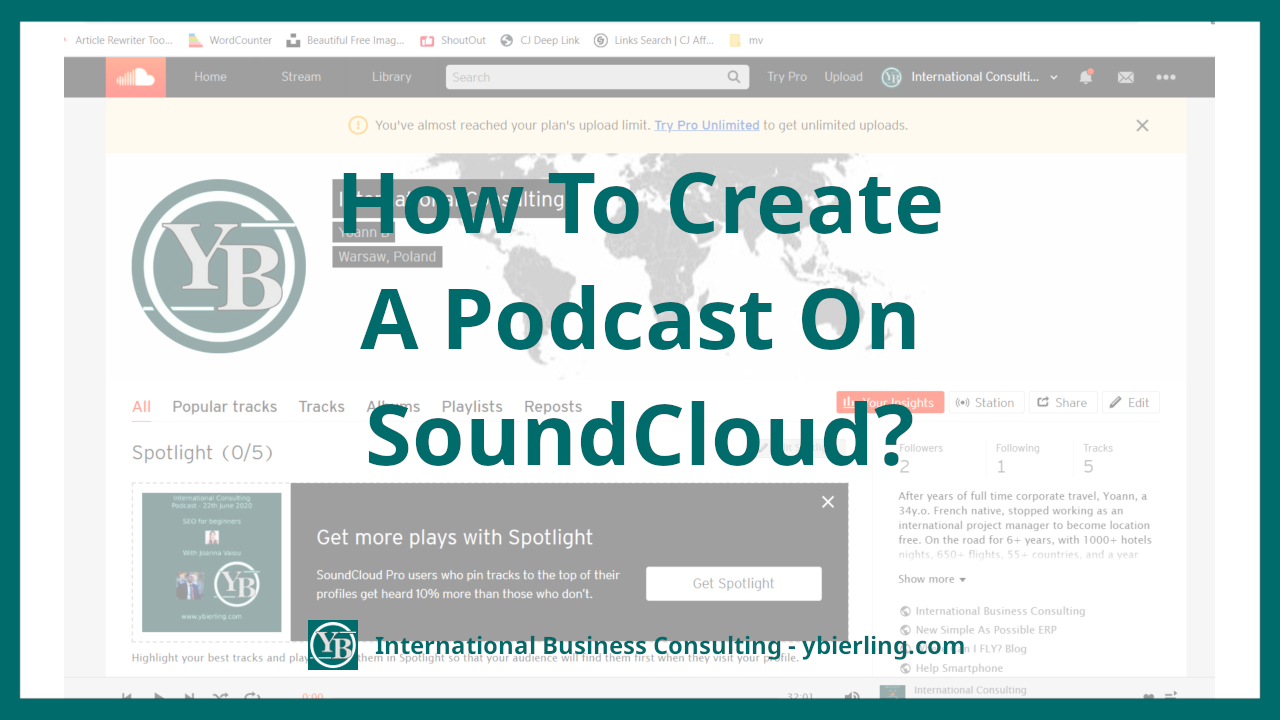The width and height of the screenshot is (1280, 720).
Task: Click the SoundCloud logo icon
Action: pyautogui.click(x=135, y=77)
